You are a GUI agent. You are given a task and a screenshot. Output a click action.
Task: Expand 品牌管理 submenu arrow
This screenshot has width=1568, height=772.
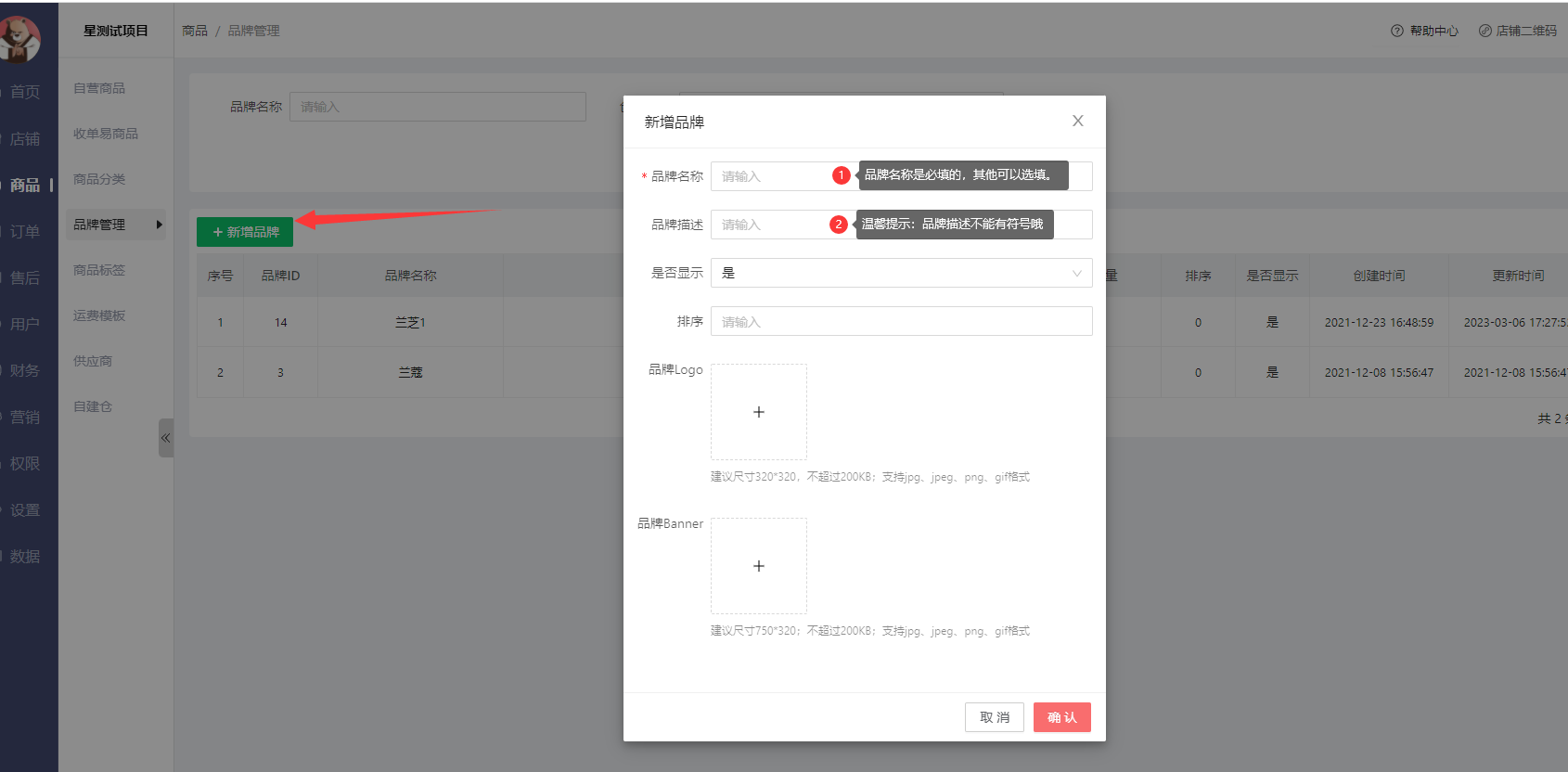159,225
